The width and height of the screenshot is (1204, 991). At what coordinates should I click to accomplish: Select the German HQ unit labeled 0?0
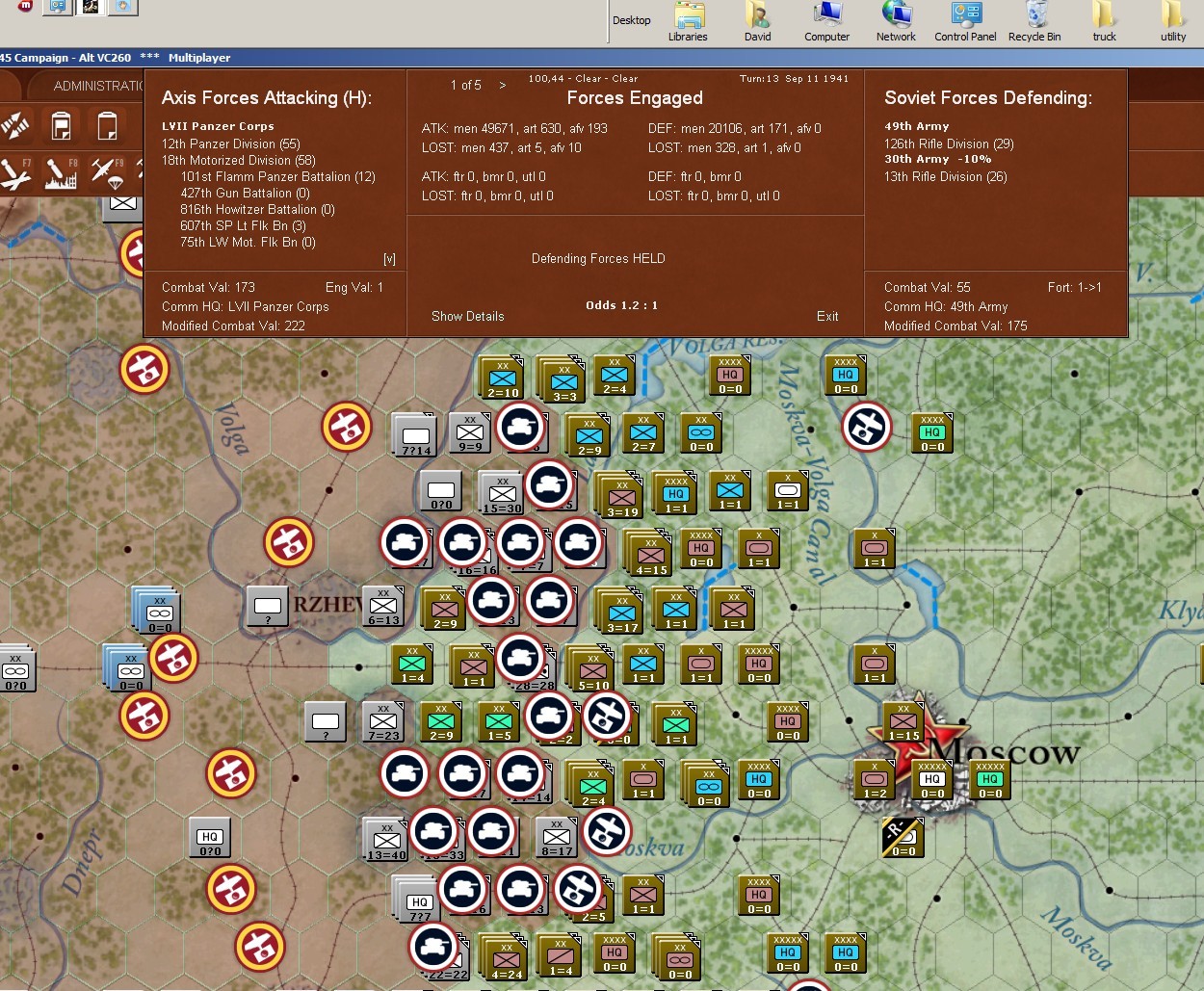209,837
